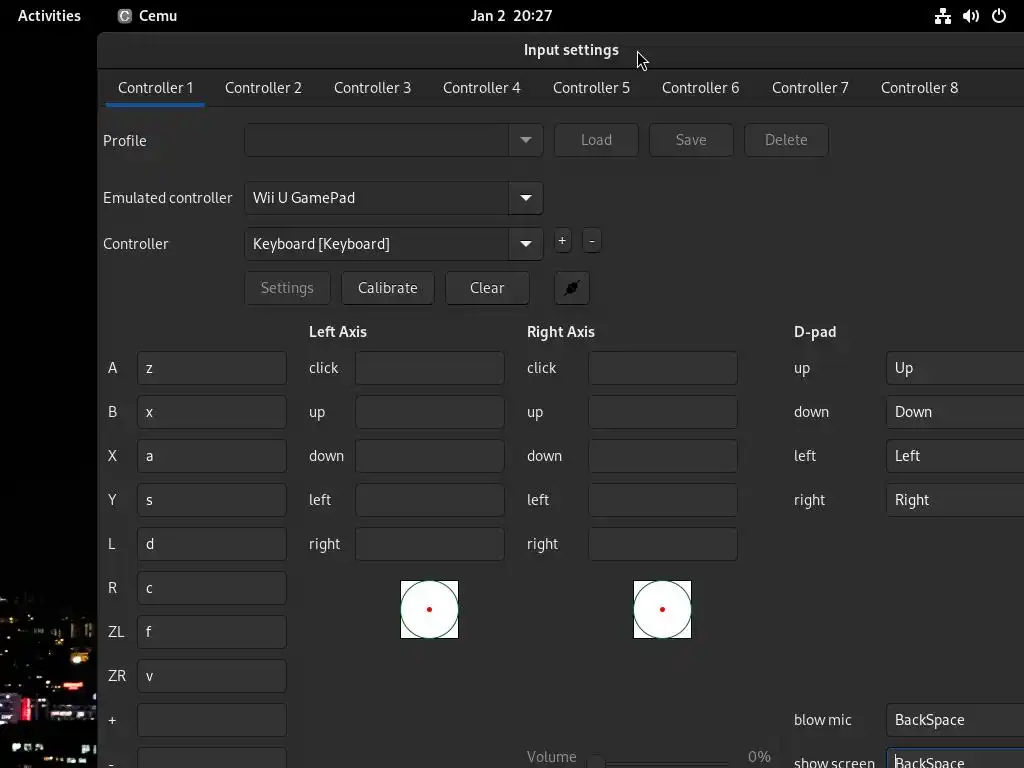Viewport: 1024px width, 768px height.
Task: Click the controller connection plug icon
Action: 571,288
